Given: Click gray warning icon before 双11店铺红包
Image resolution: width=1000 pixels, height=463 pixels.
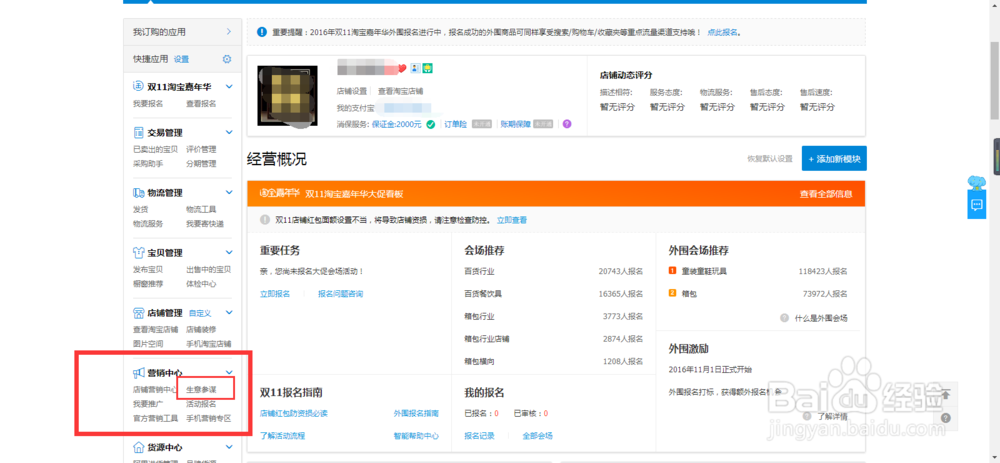Looking at the screenshot, I should pyautogui.click(x=265, y=220).
